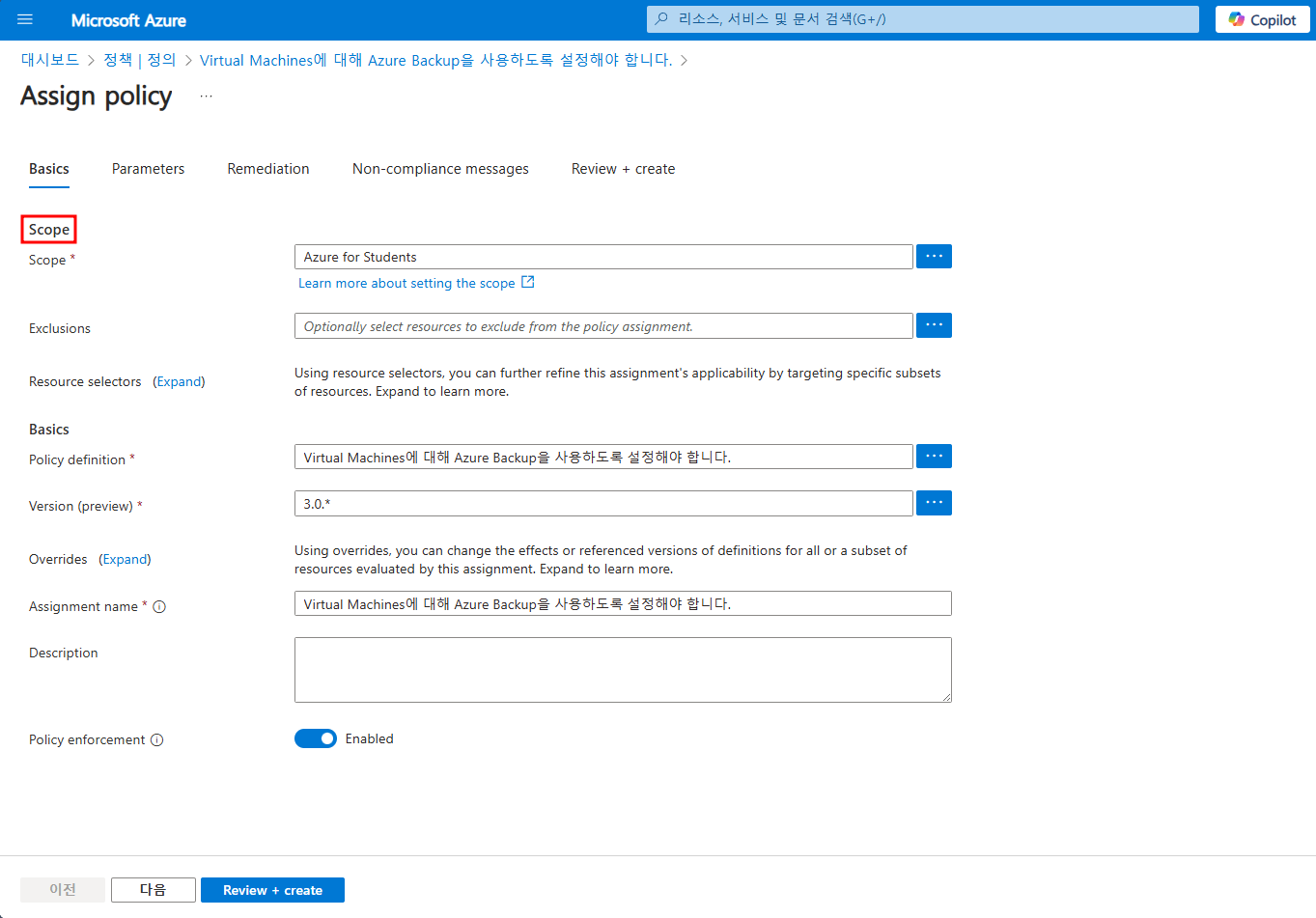Open the more options ellipsis near title
Screen dimensions: 1316x918
(x=206, y=97)
